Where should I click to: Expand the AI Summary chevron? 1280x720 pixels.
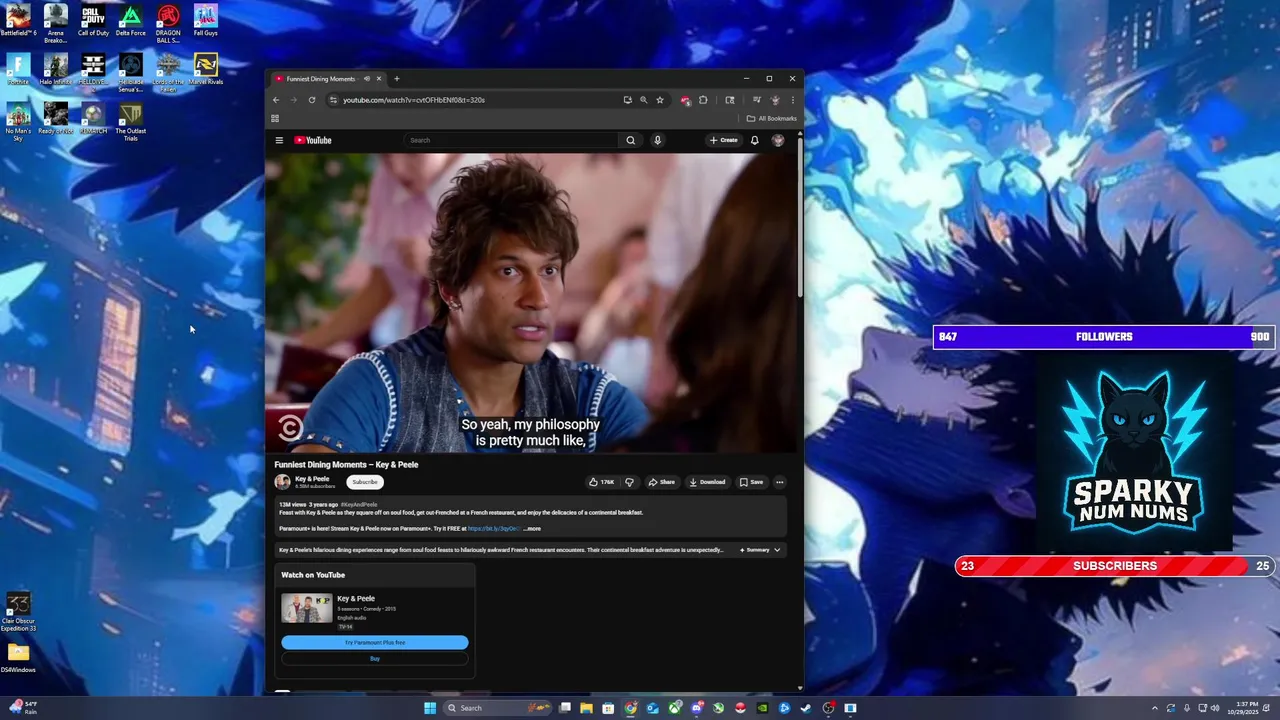point(777,550)
